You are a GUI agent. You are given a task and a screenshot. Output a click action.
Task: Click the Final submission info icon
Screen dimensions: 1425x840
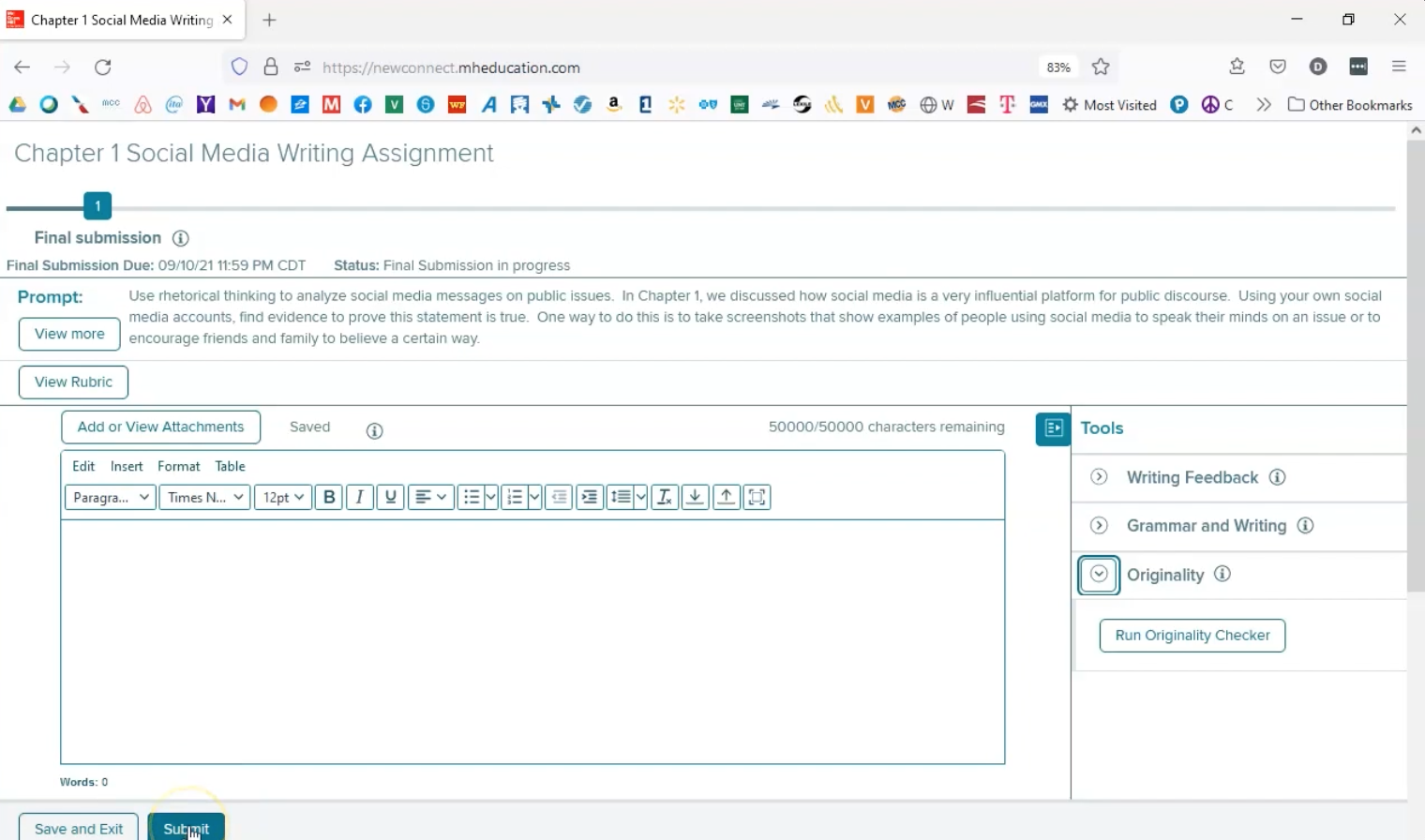181,238
